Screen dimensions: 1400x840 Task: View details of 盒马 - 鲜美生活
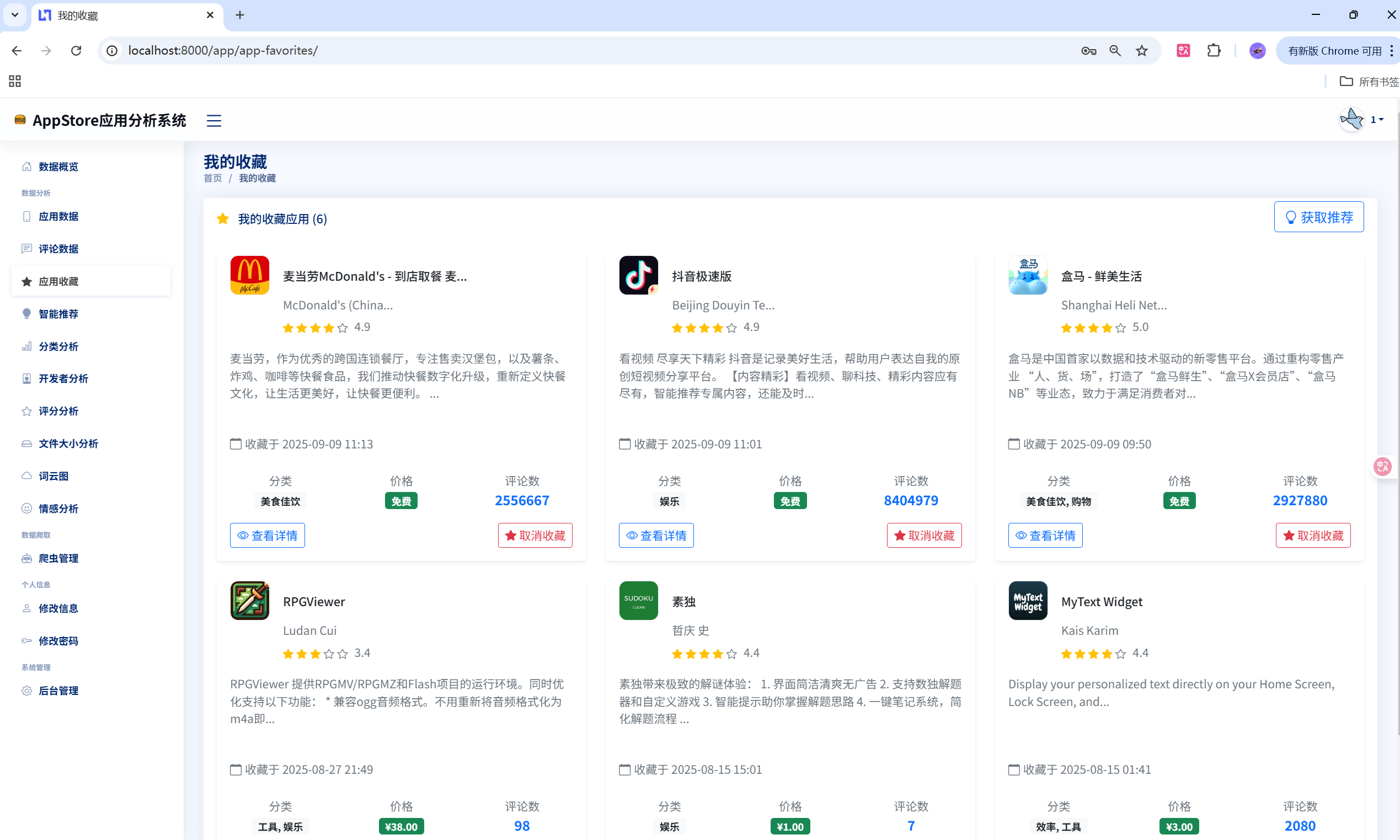click(1045, 536)
